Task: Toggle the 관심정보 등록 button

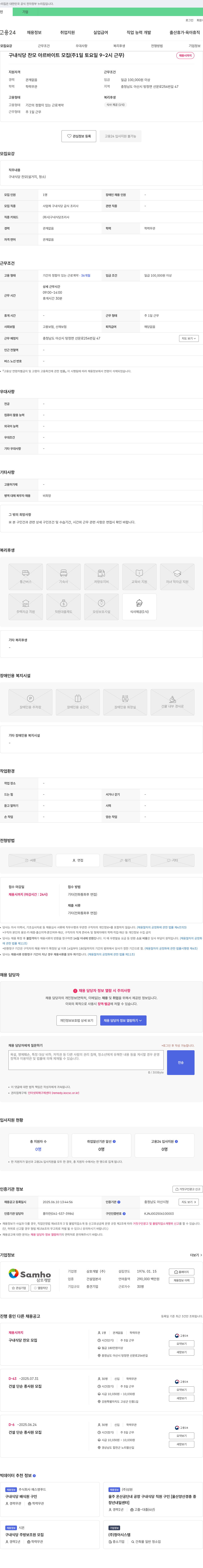Action: click(x=79, y=136)
